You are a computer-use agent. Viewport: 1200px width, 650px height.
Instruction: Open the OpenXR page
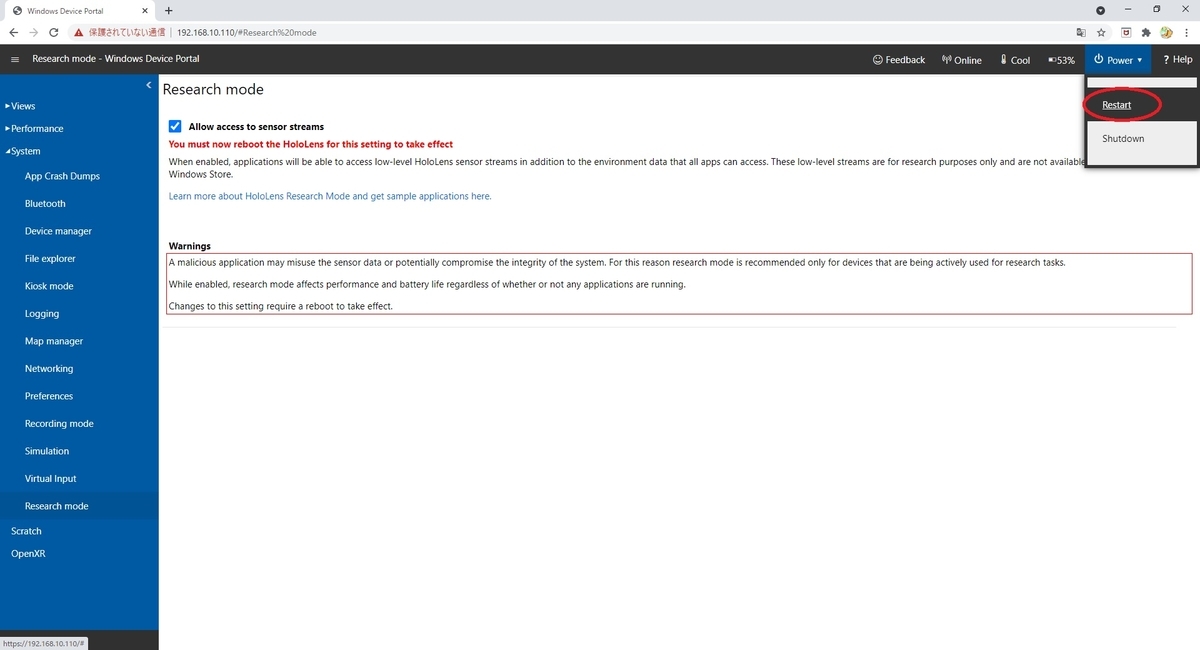28,553
